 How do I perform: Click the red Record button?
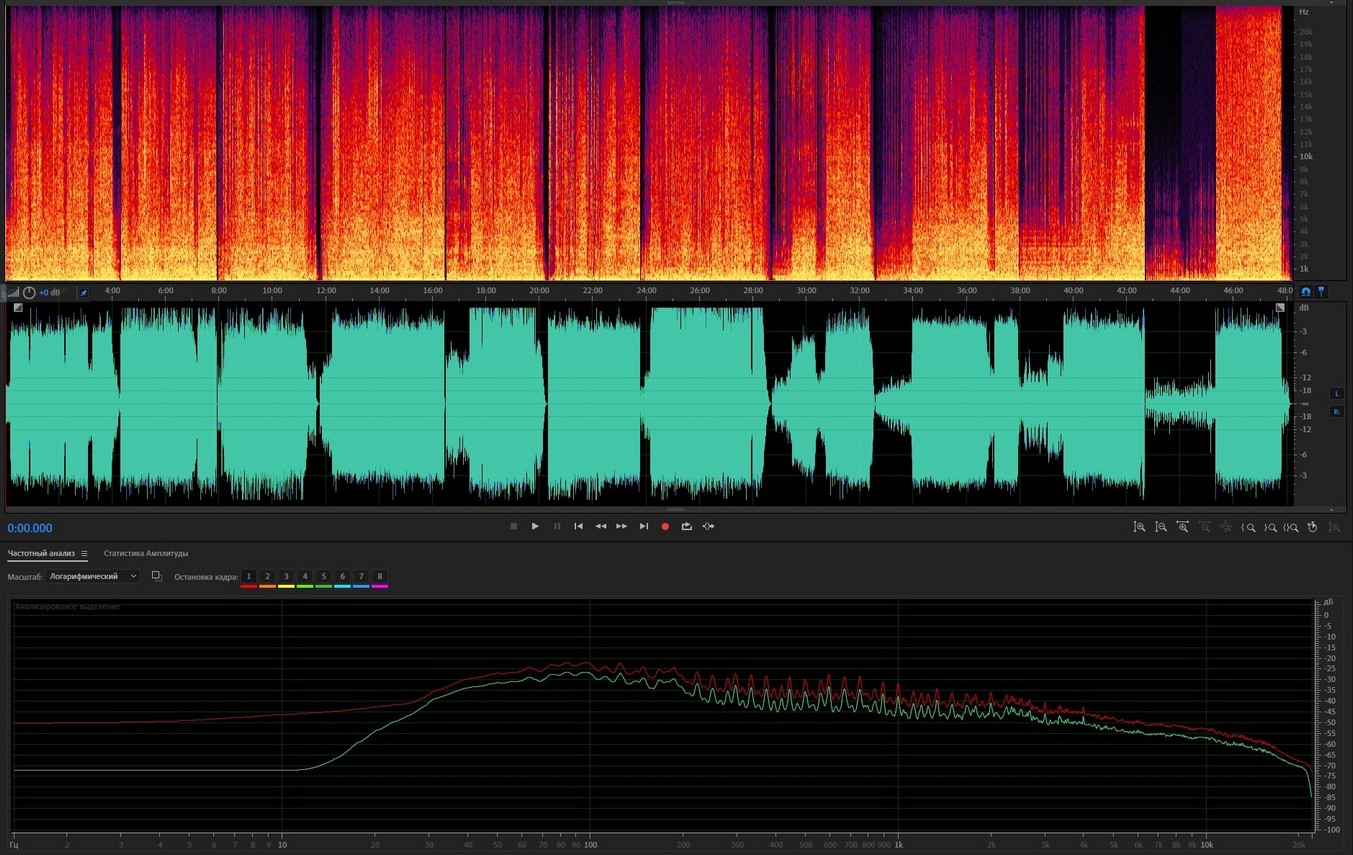point(665,526)
